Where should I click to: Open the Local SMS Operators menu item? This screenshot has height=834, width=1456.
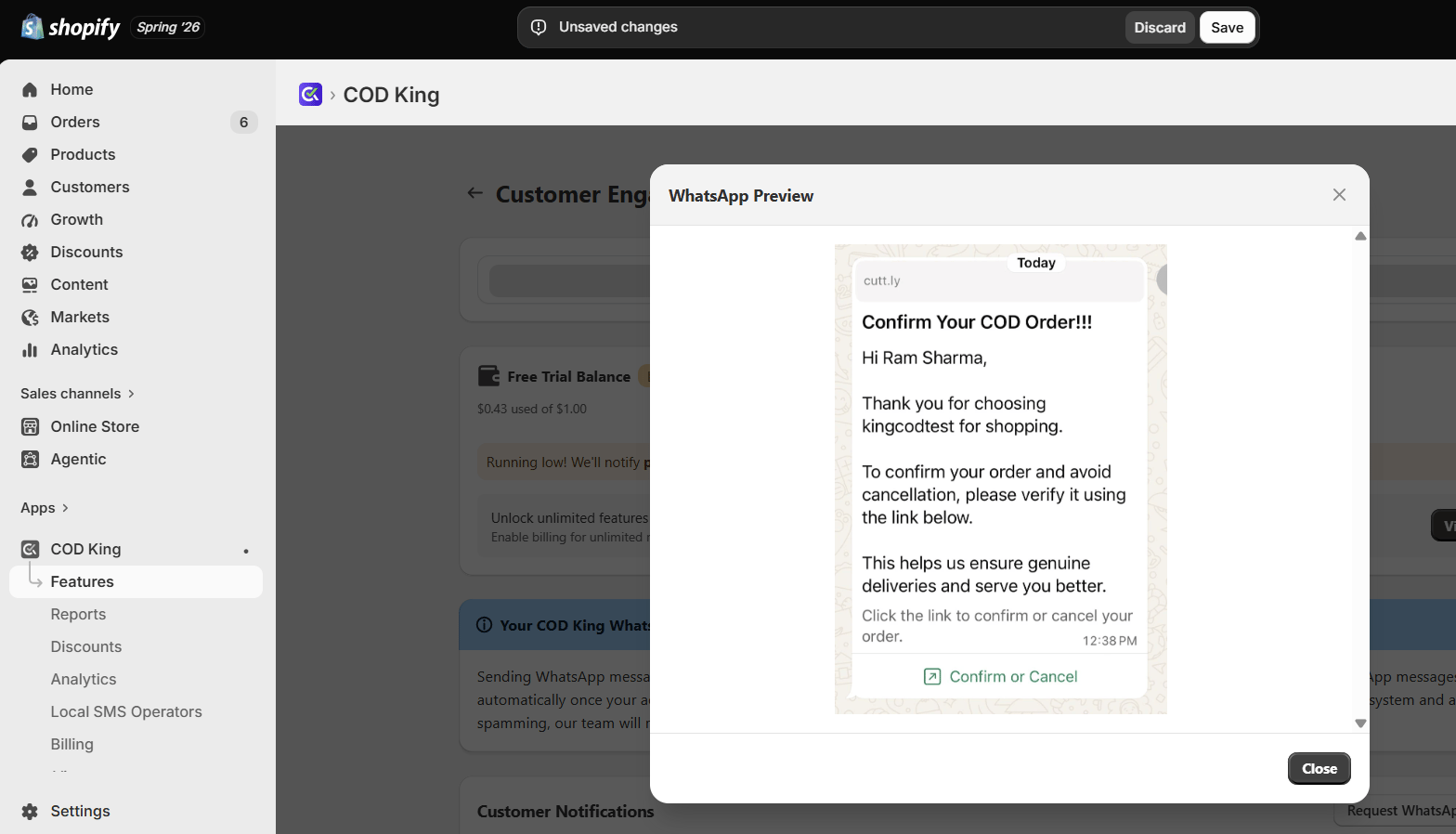[126, 711]
